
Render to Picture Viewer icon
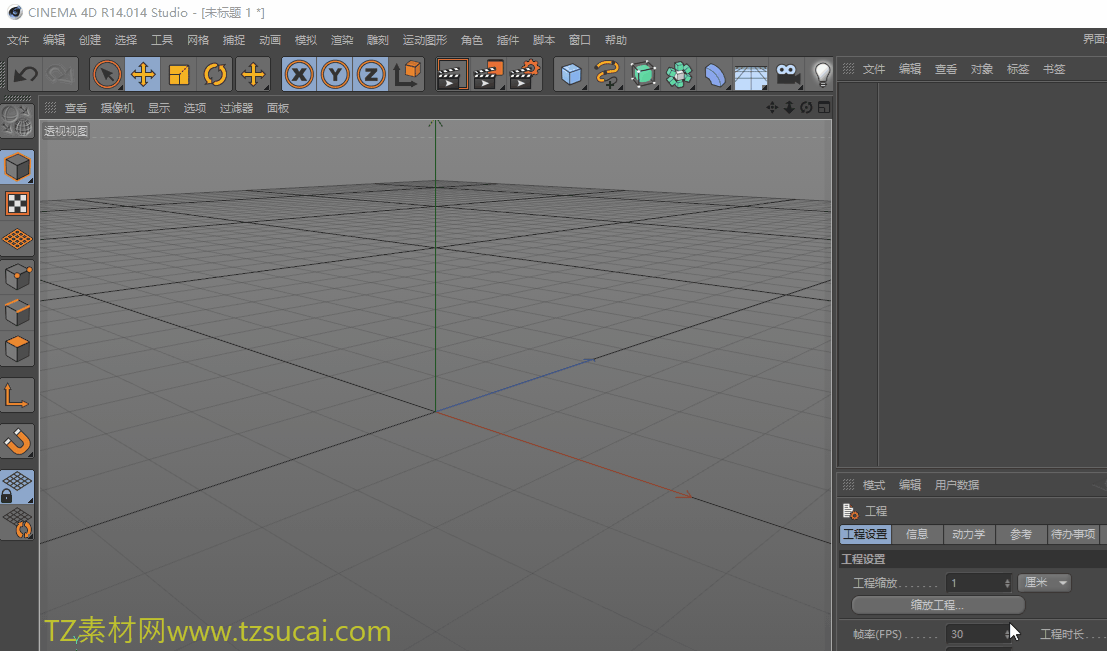(x=488, y=74)
